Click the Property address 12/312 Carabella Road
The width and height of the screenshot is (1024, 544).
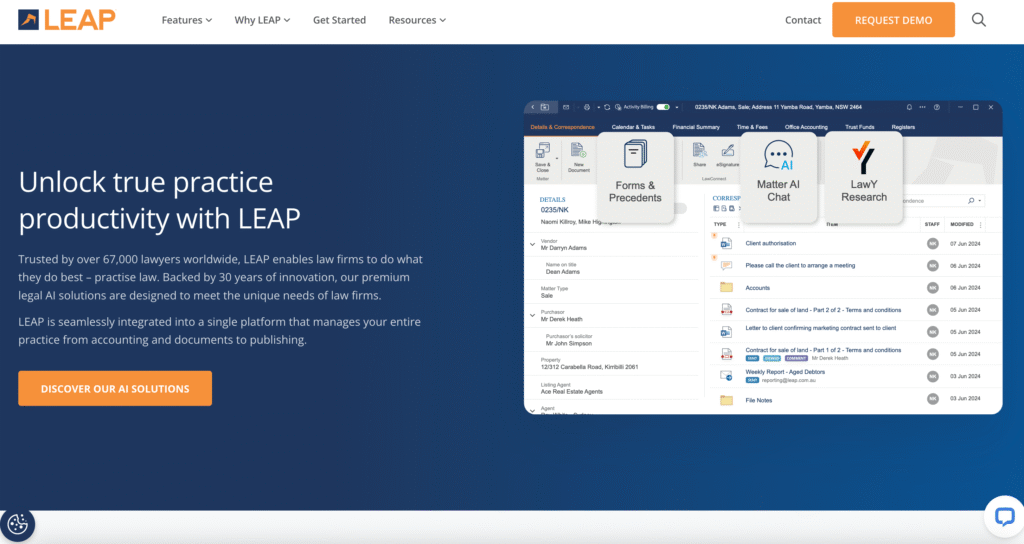click(x=589, y=367)
